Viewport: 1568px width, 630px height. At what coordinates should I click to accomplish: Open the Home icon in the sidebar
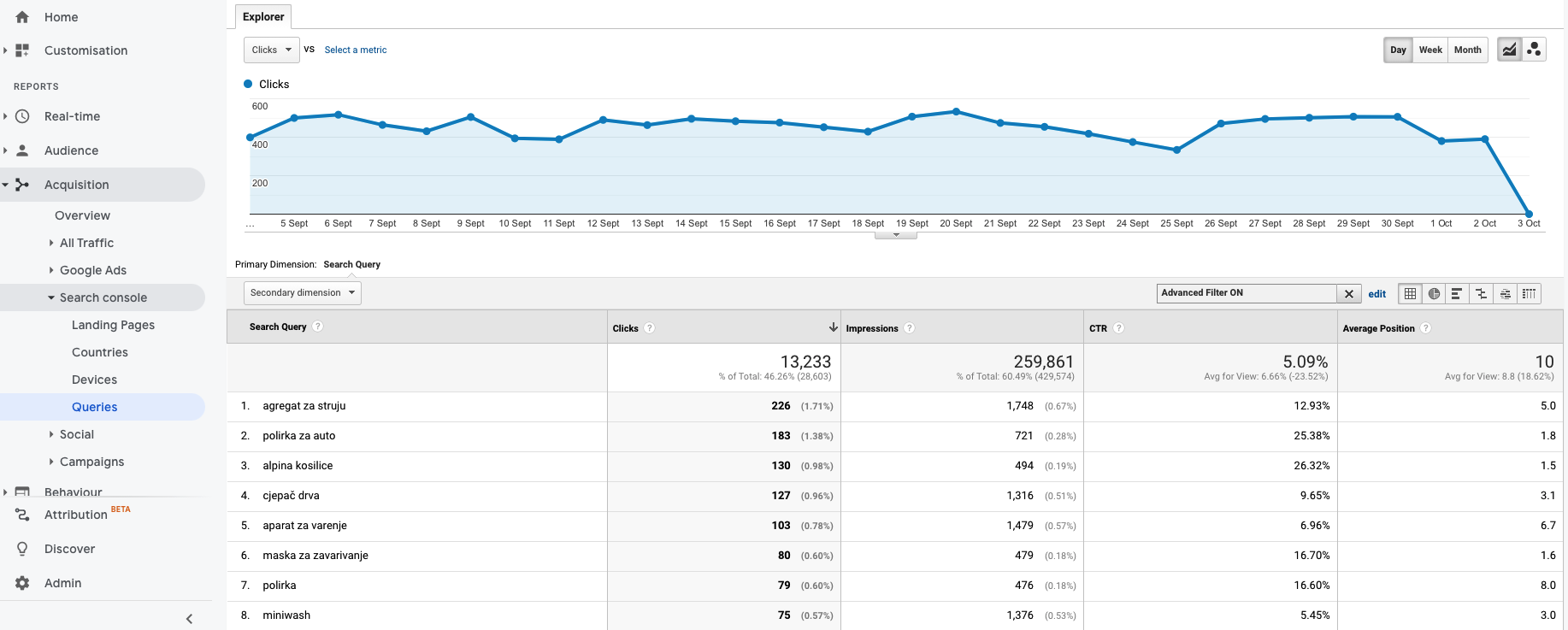coord(22,17)
